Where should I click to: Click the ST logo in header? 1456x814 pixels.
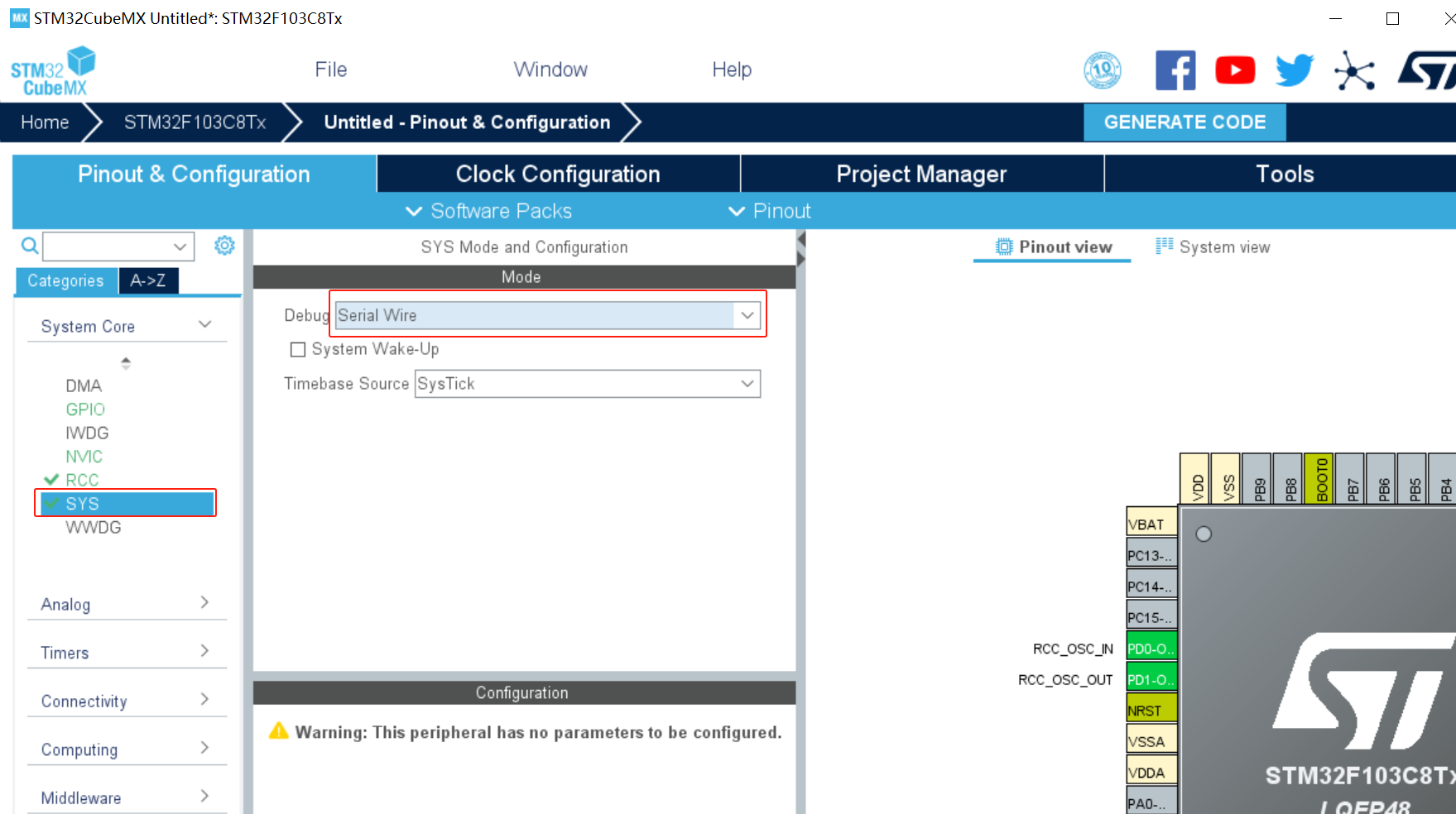pos(1427,70)
